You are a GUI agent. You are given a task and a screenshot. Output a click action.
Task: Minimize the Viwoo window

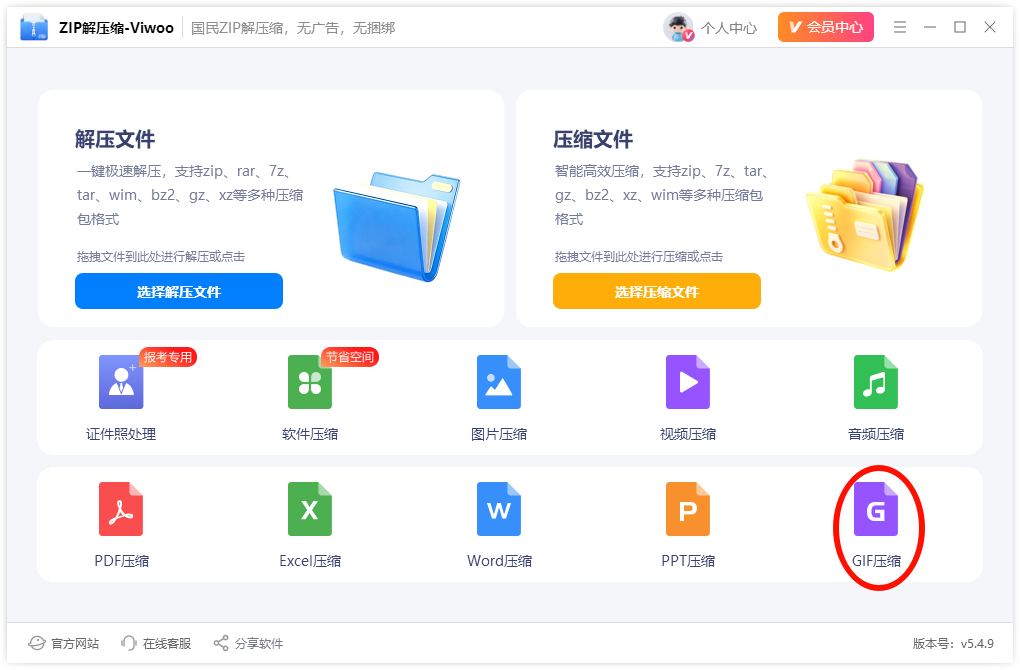point(930,27)
